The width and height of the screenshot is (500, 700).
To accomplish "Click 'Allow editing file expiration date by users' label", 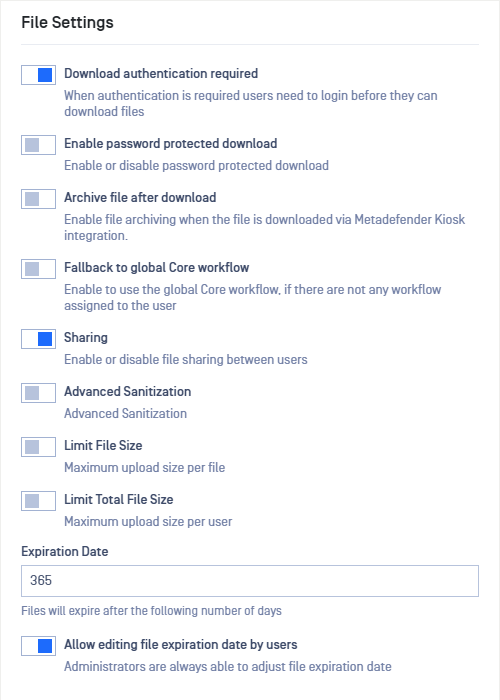I will [x=181, y=645].
